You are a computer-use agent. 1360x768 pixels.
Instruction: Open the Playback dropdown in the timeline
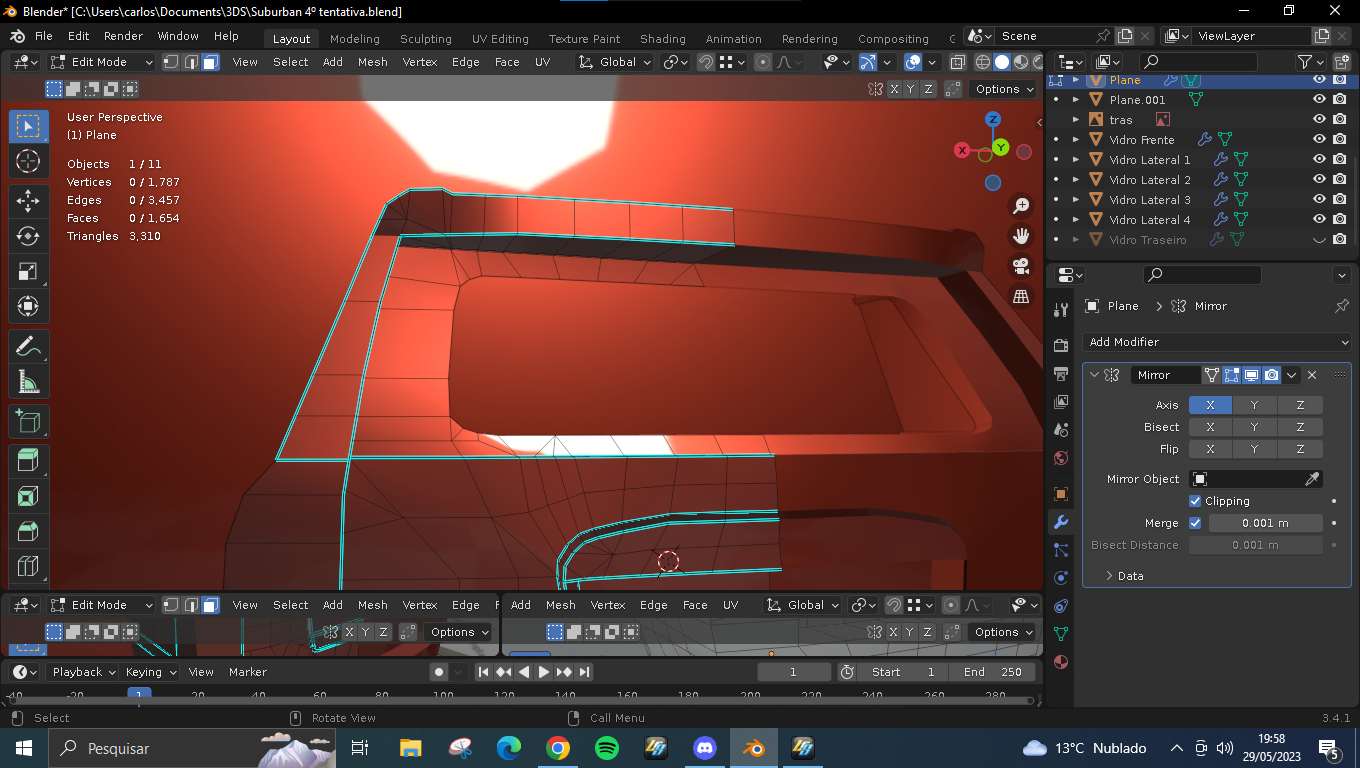pos(82,672)
